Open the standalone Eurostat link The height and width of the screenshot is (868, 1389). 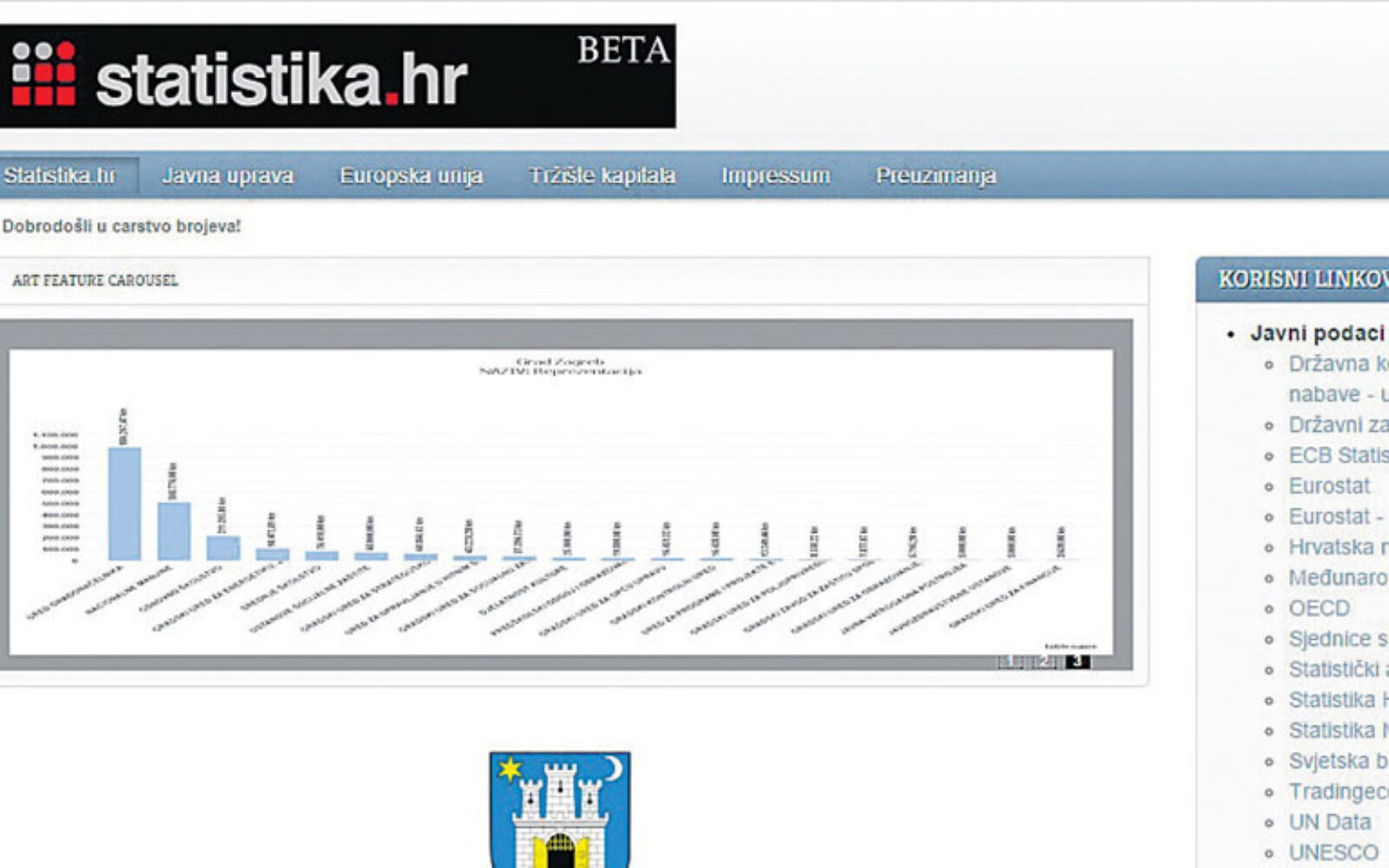[x=1328, y=486]
